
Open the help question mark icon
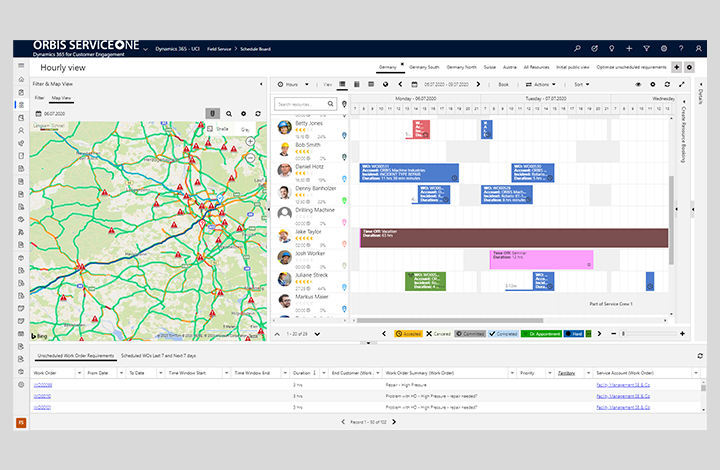[x=681, y=48]
